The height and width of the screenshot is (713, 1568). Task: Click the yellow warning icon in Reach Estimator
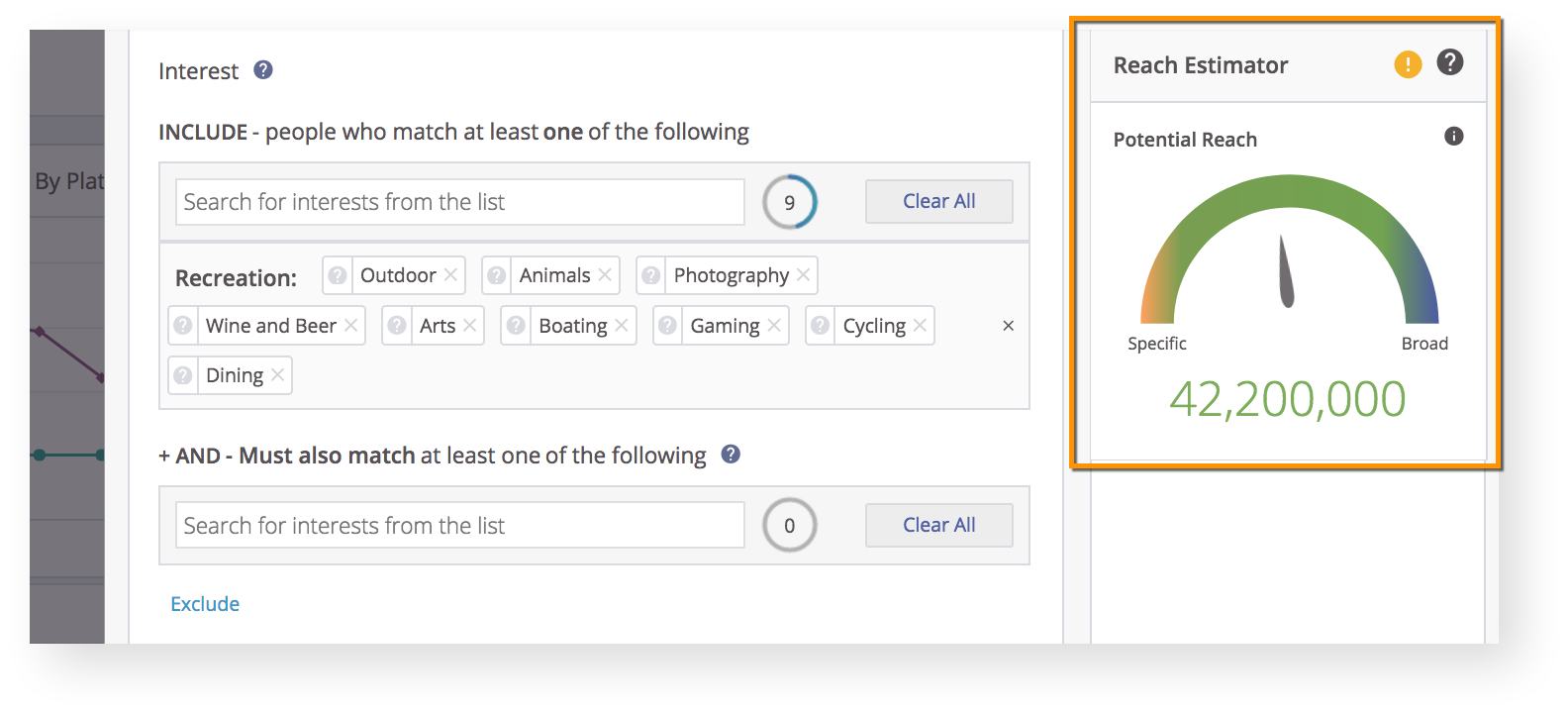click(1408, 65)
